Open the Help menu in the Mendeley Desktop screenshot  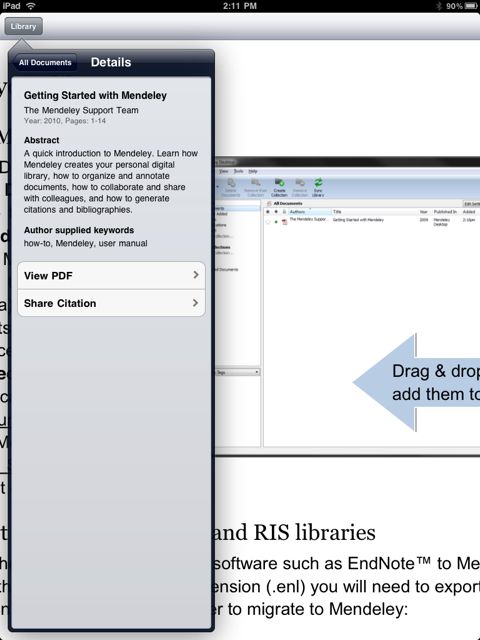click(253, 171)
